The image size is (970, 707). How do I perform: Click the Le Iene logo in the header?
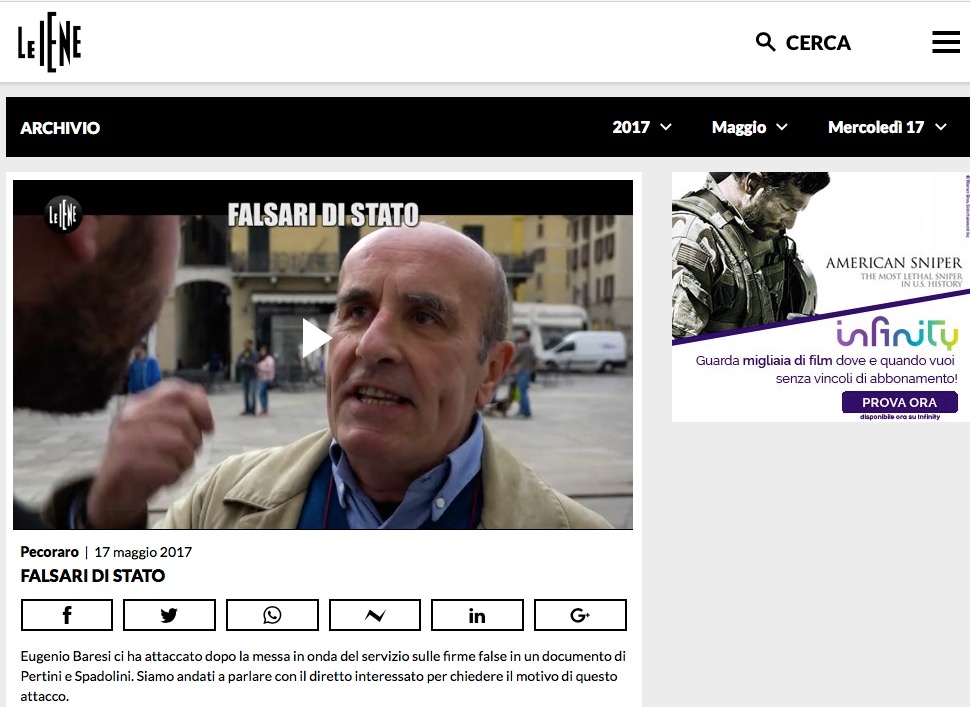pos(49,42)
